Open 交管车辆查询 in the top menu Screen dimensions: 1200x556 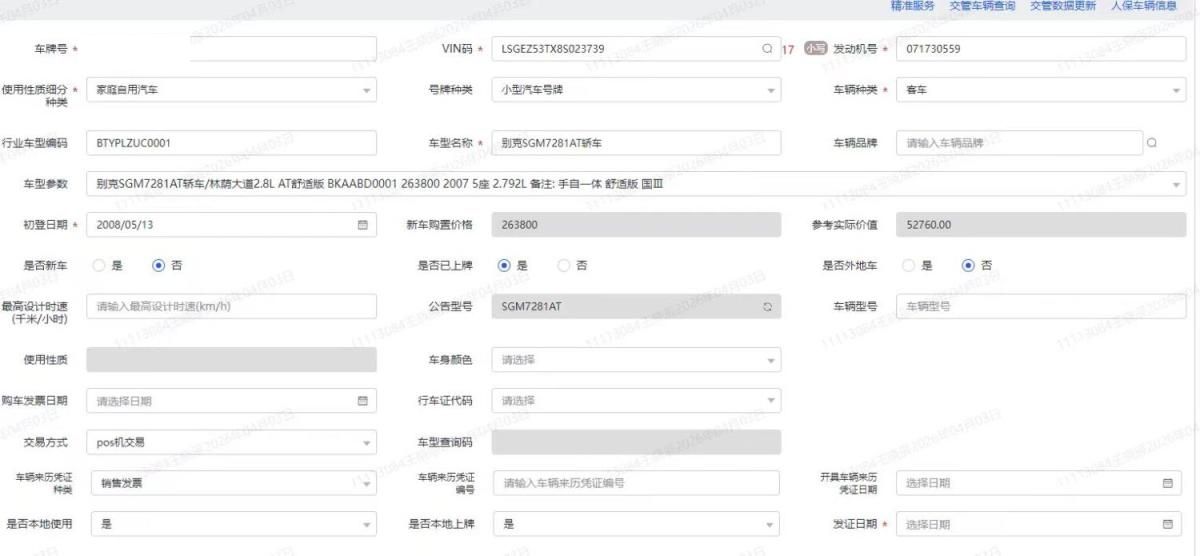(x=981, y=6)
